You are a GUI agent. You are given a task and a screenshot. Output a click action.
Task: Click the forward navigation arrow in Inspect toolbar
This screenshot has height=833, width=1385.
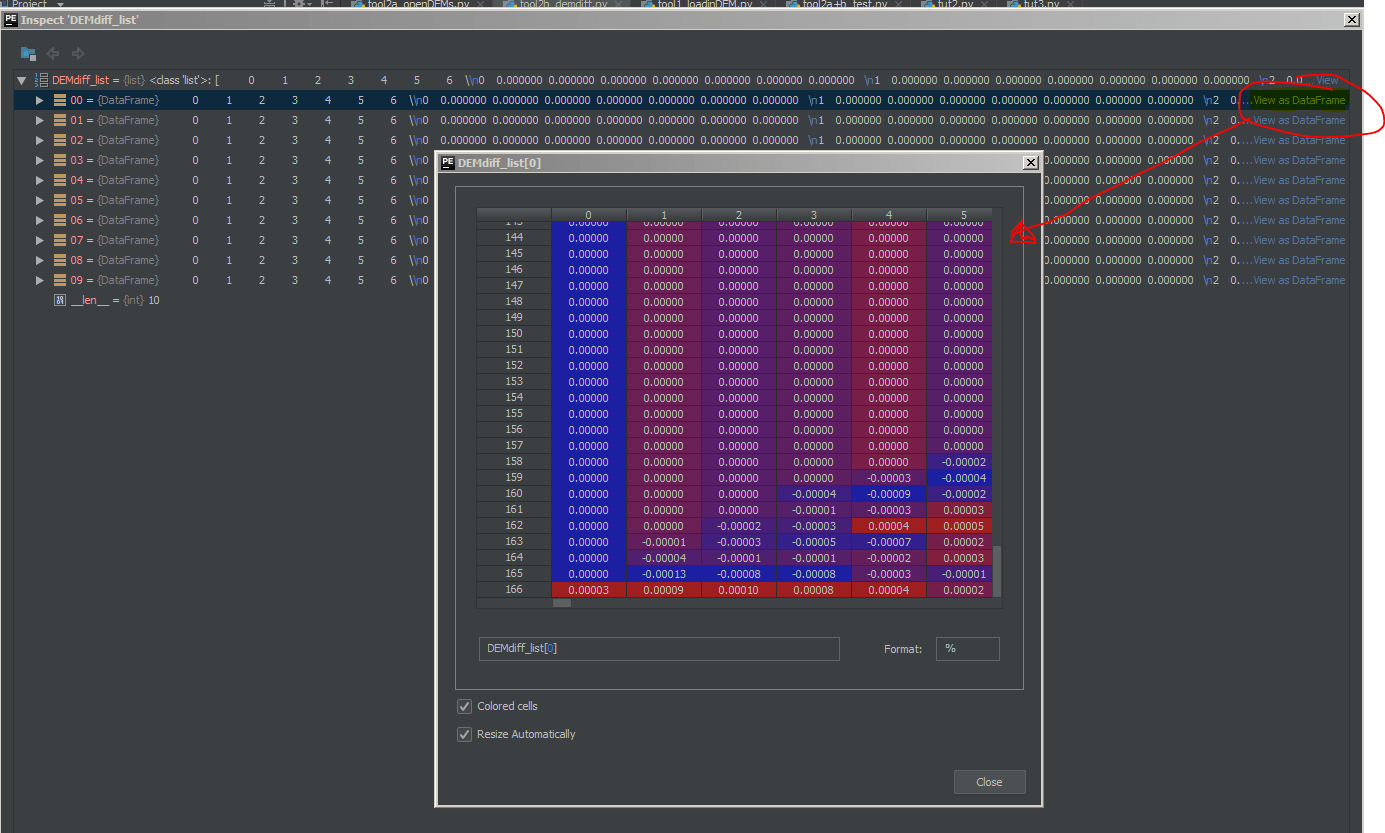(78, 54)
